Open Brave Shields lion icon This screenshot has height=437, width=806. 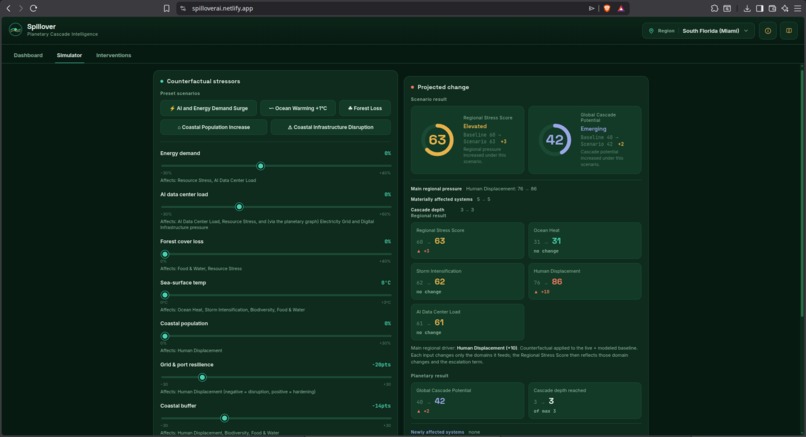click(x=607, y=8)
